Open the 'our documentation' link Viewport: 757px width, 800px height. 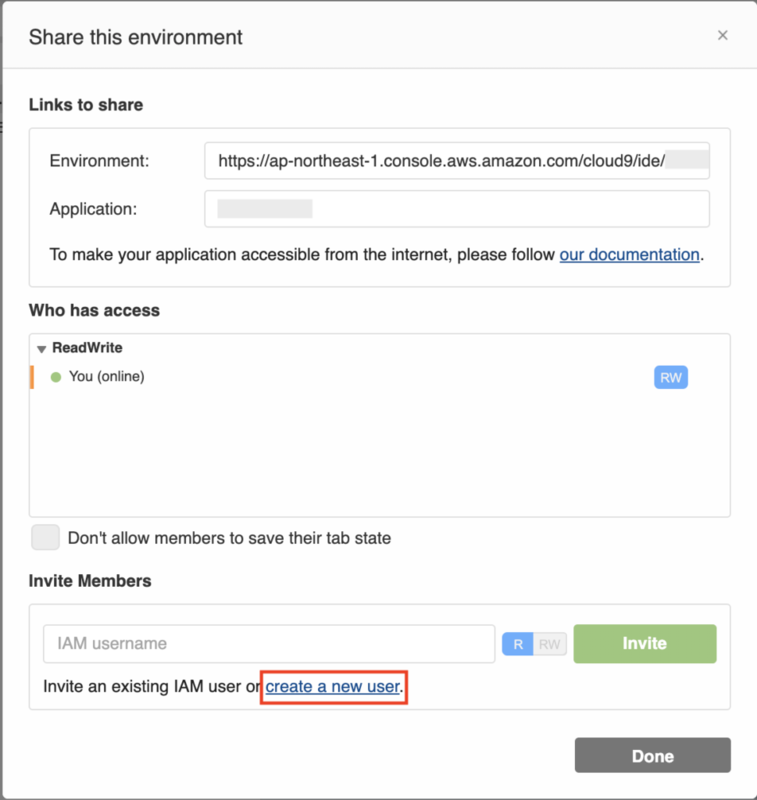(629, 255)
